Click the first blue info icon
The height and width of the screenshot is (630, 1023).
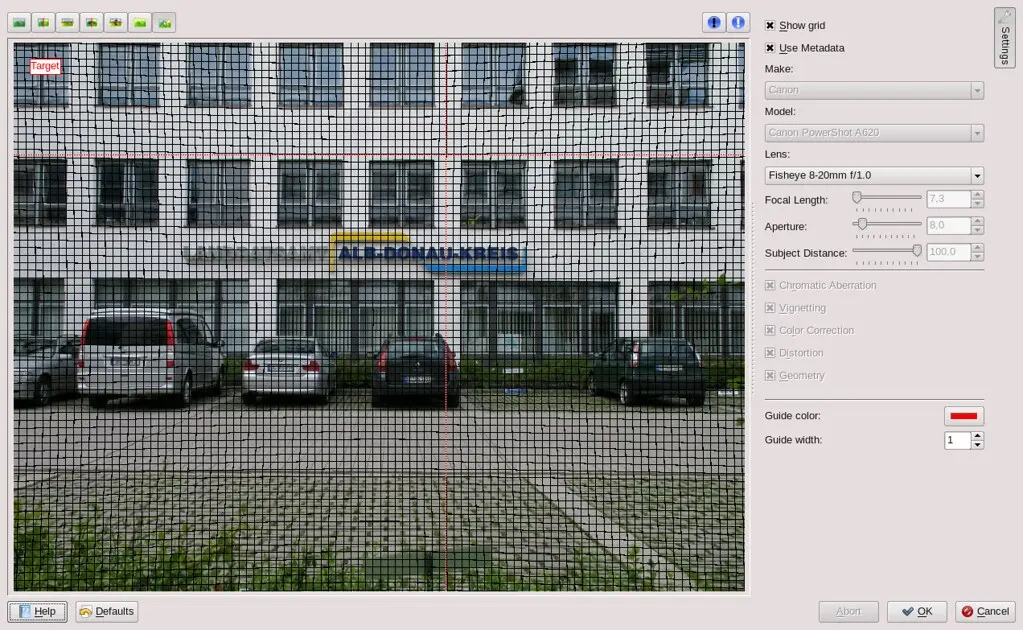(713, 21)
